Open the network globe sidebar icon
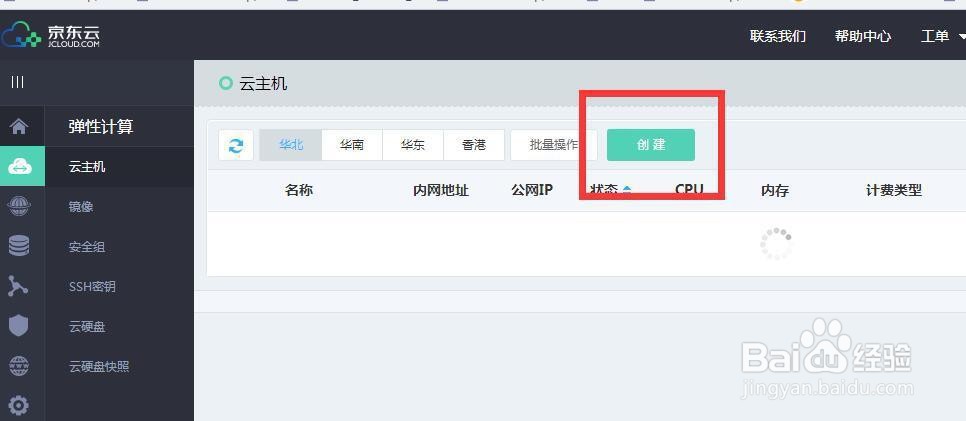Viewport: 966px width, 421px height. click(19, 206)
